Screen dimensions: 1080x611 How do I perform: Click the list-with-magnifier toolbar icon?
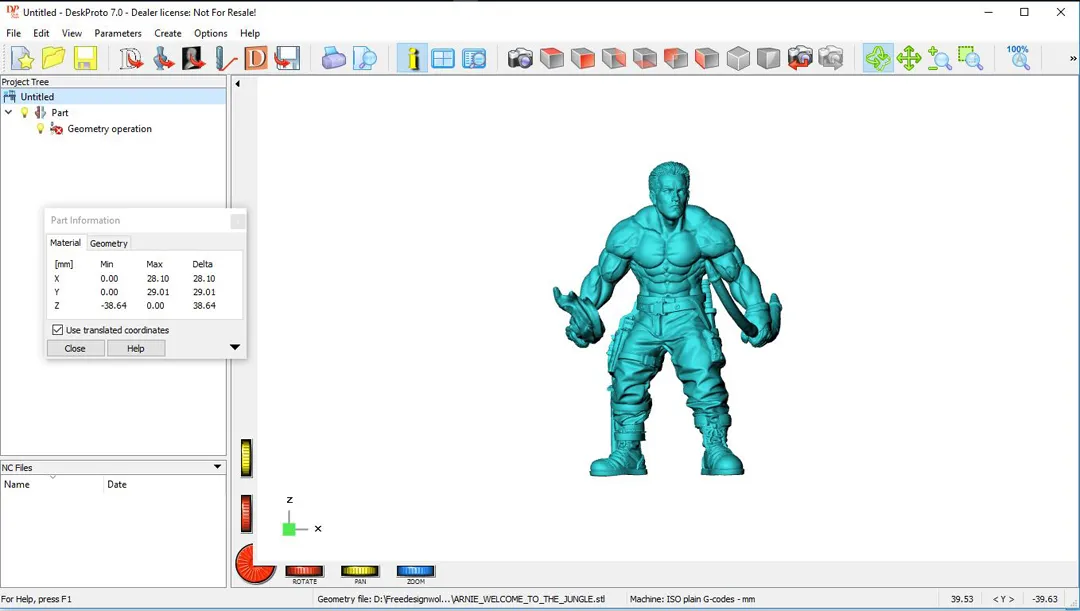[x=474, y=59]
